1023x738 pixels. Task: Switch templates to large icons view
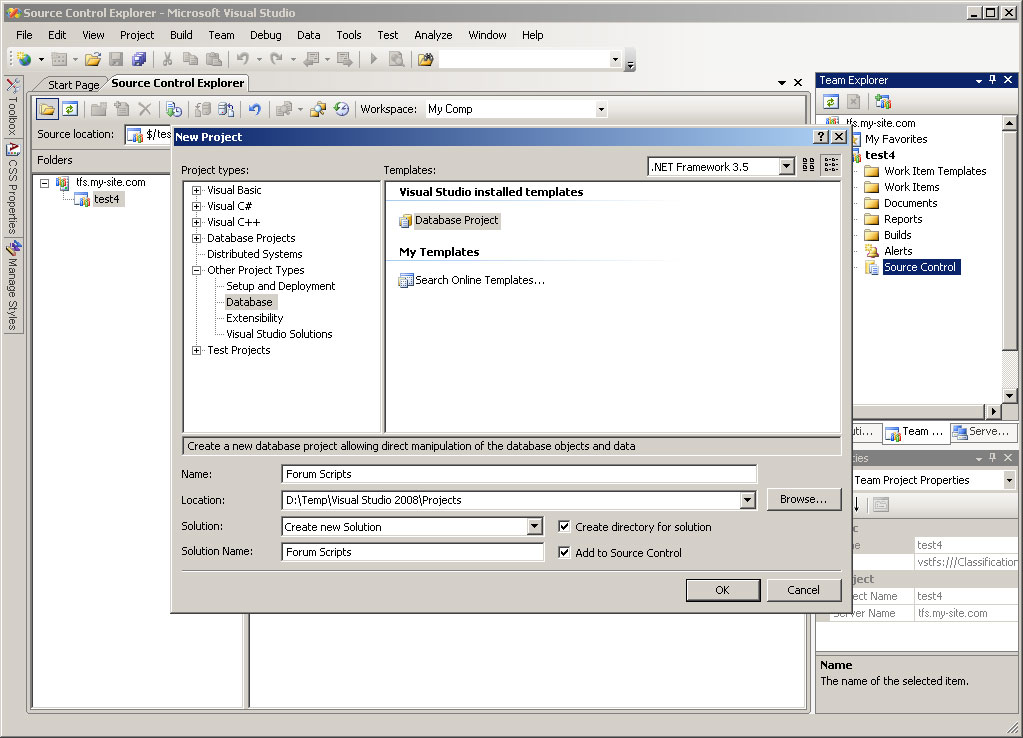[x=808, y=164]
